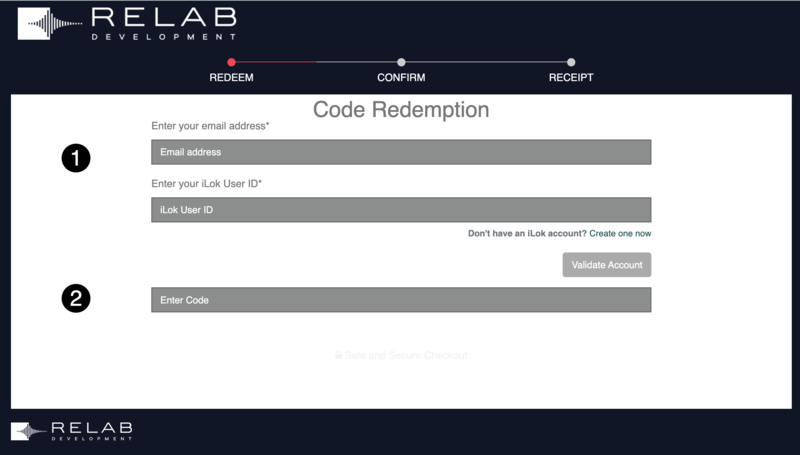Go to the REDEEM step label

click(x=231, y=78)
